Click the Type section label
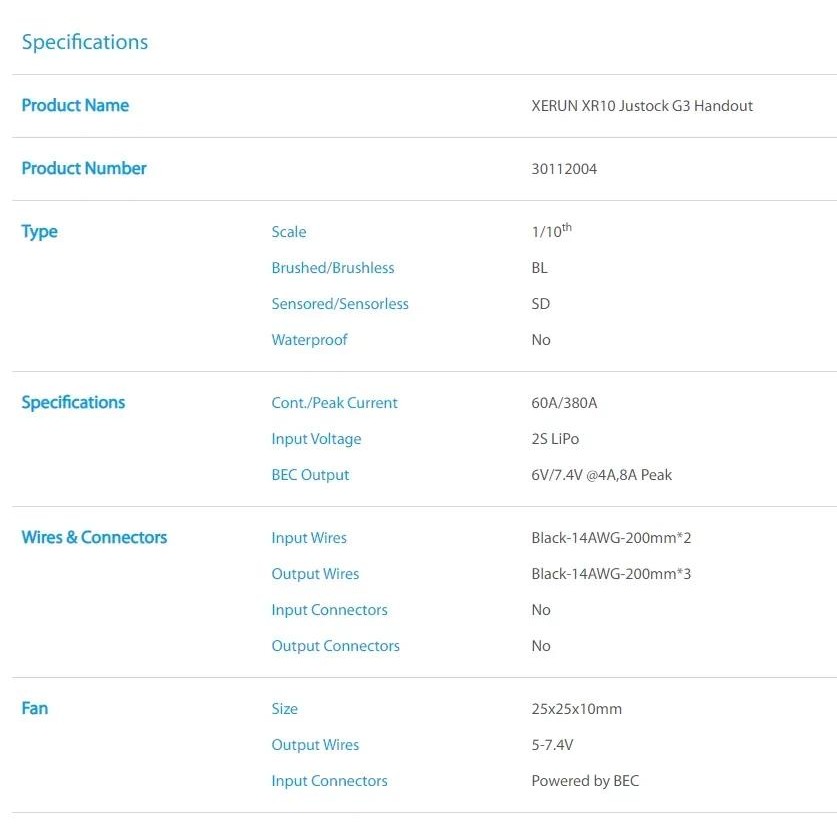 pyautogui.click(x=40, y=231)
